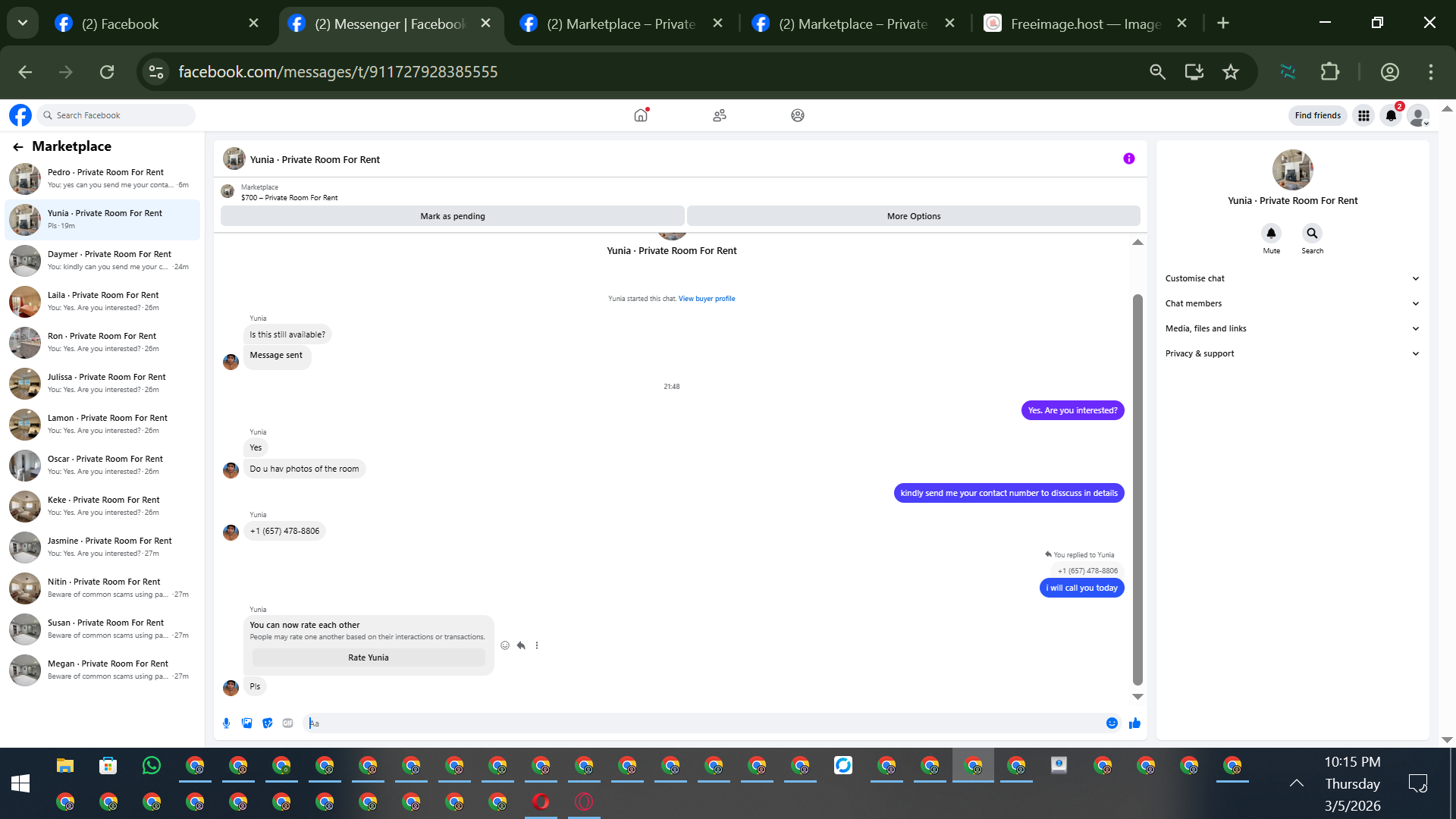Open Facebook notifications bell
This screenshot has width=1456, height=819.
[1391, 115]
